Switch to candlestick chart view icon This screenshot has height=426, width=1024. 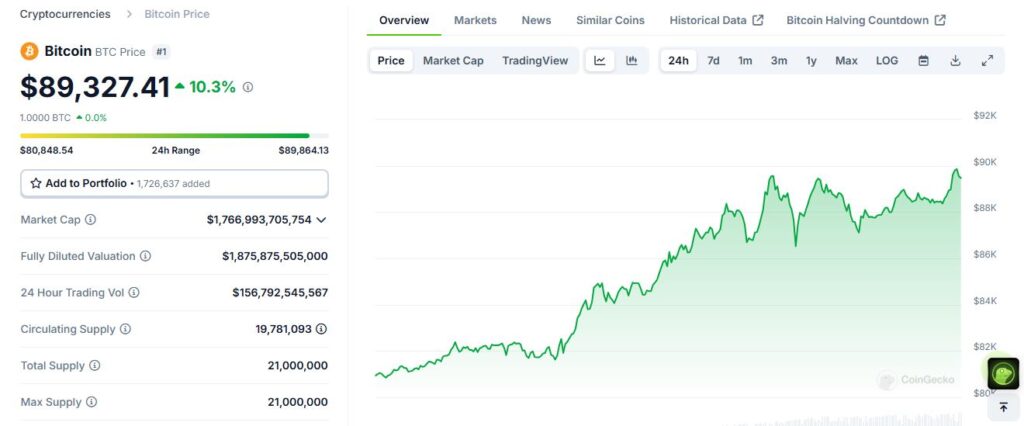click(632, 61)
